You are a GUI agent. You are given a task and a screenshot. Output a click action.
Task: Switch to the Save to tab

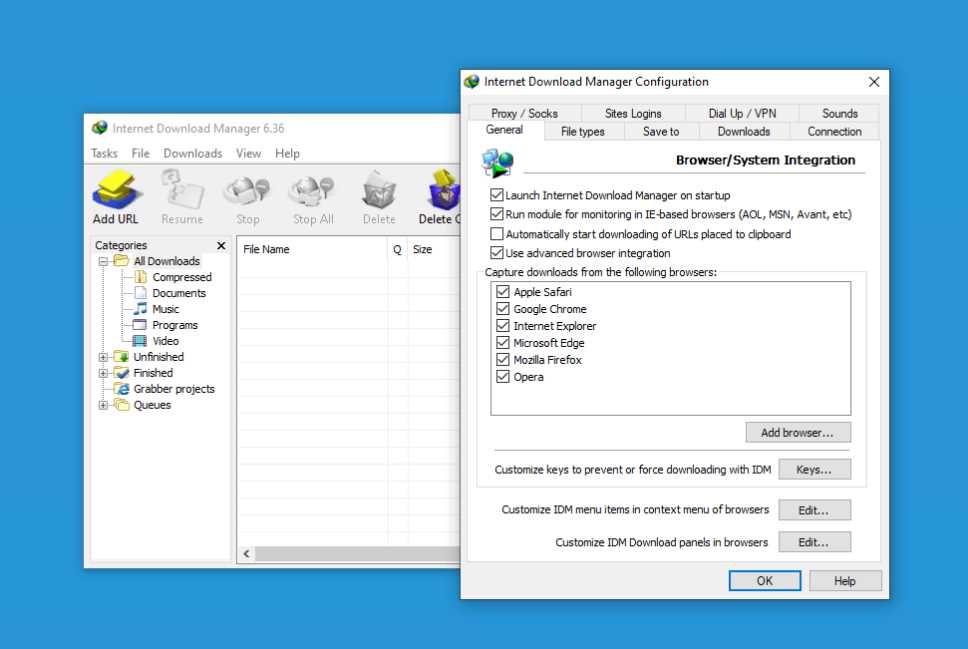[x=661, y=132]
